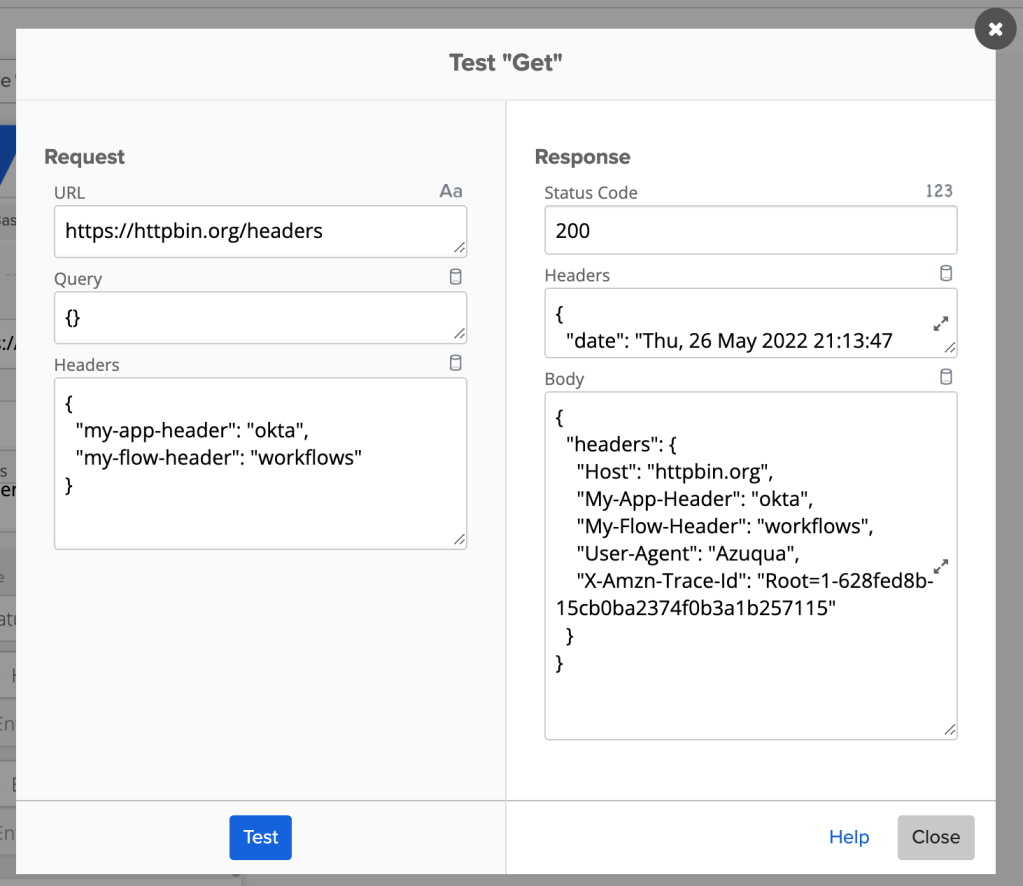Focus the Query input field
Image resolution: width=1023 pixels, height=886 pixels.
pos(250,317)
